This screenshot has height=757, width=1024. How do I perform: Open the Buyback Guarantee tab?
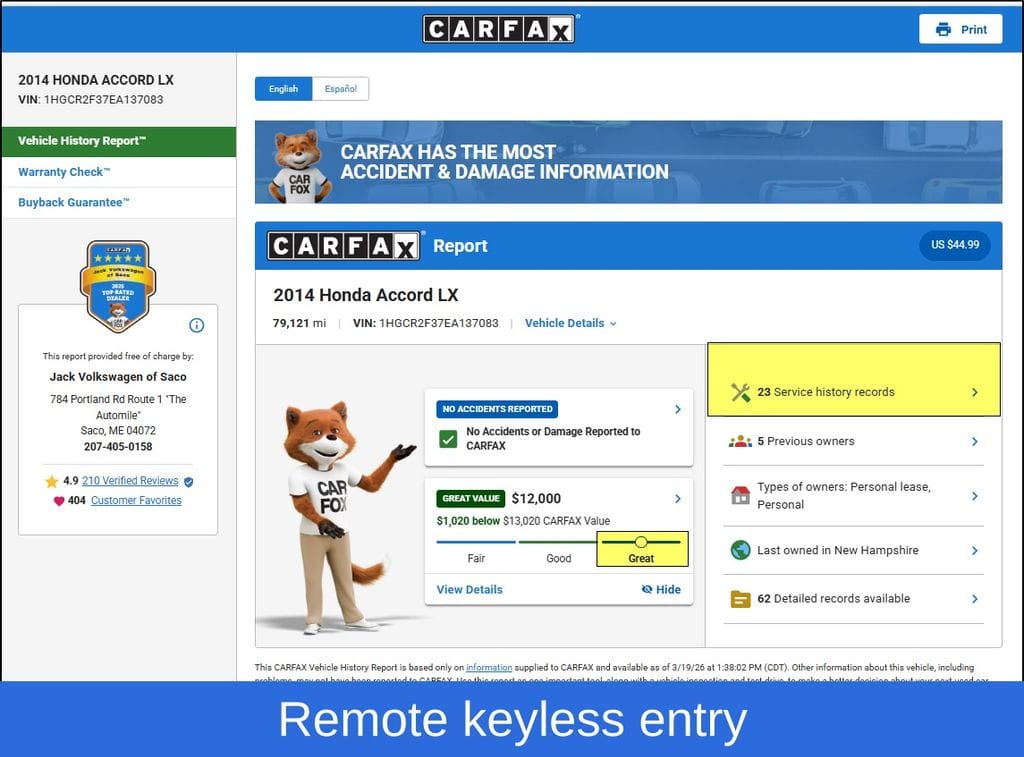click(74, 203)
